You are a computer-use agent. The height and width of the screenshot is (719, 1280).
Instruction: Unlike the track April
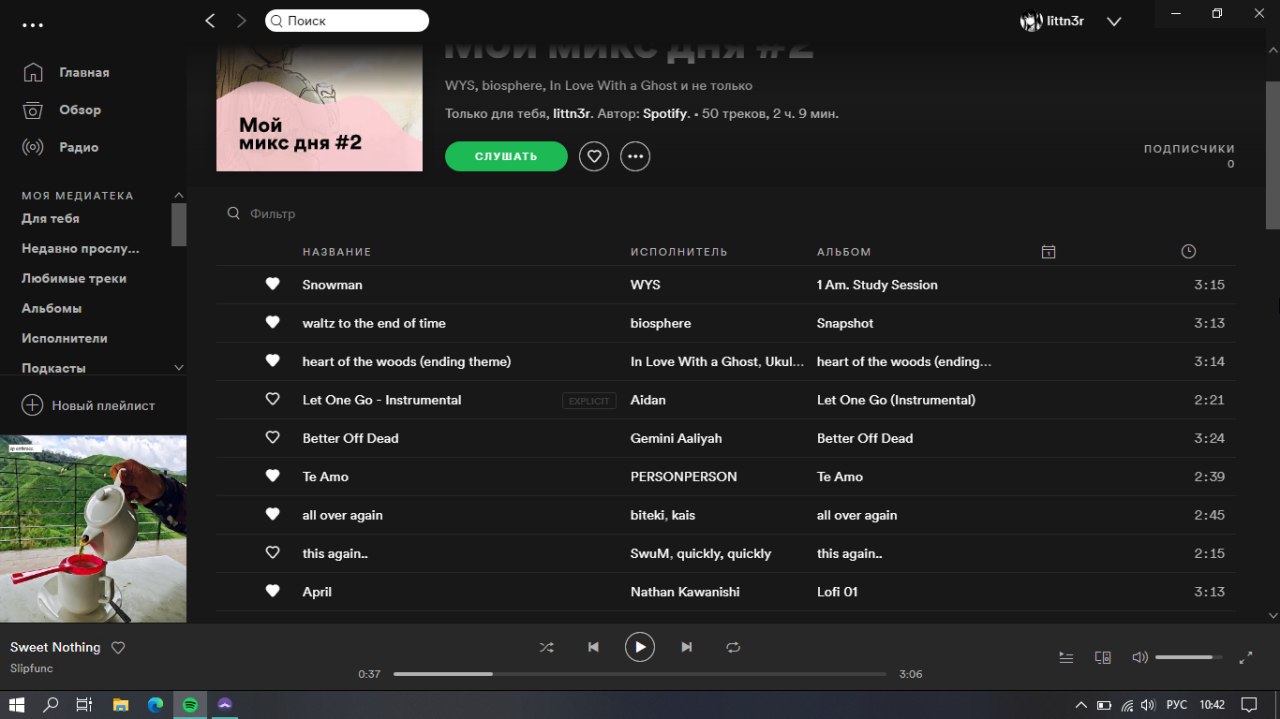coord(272,591)
